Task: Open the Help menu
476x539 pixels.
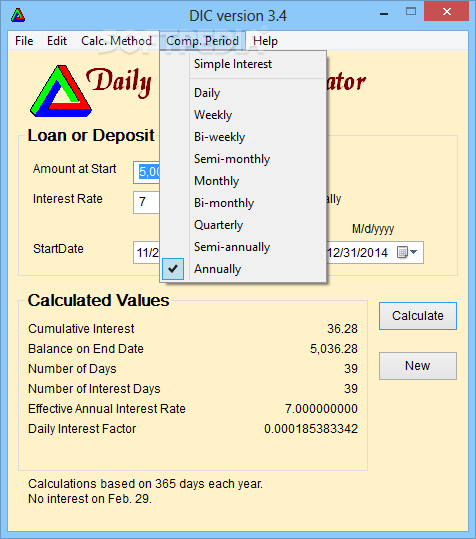Action: point(265,41)
